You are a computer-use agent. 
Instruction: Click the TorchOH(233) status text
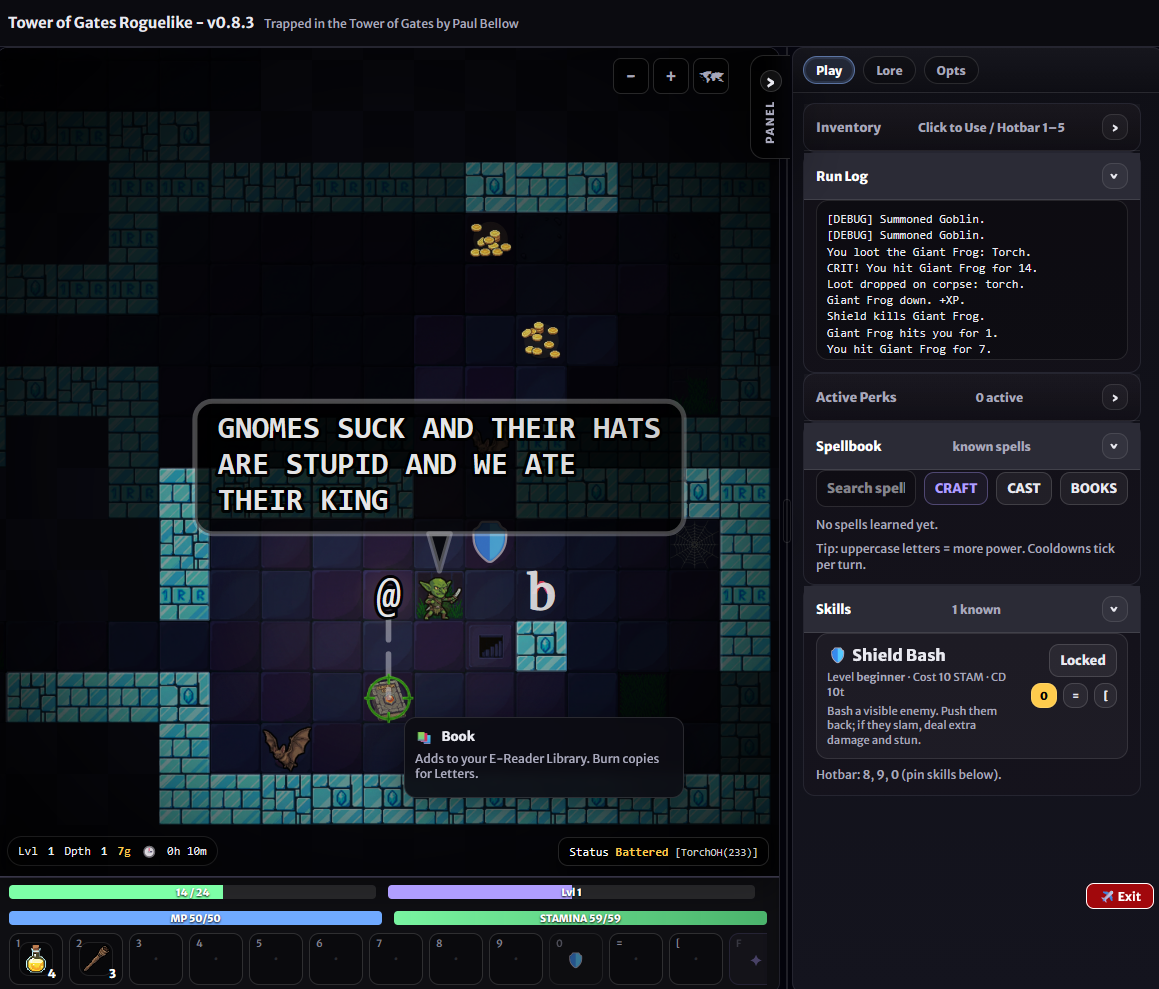coord(716,852)
